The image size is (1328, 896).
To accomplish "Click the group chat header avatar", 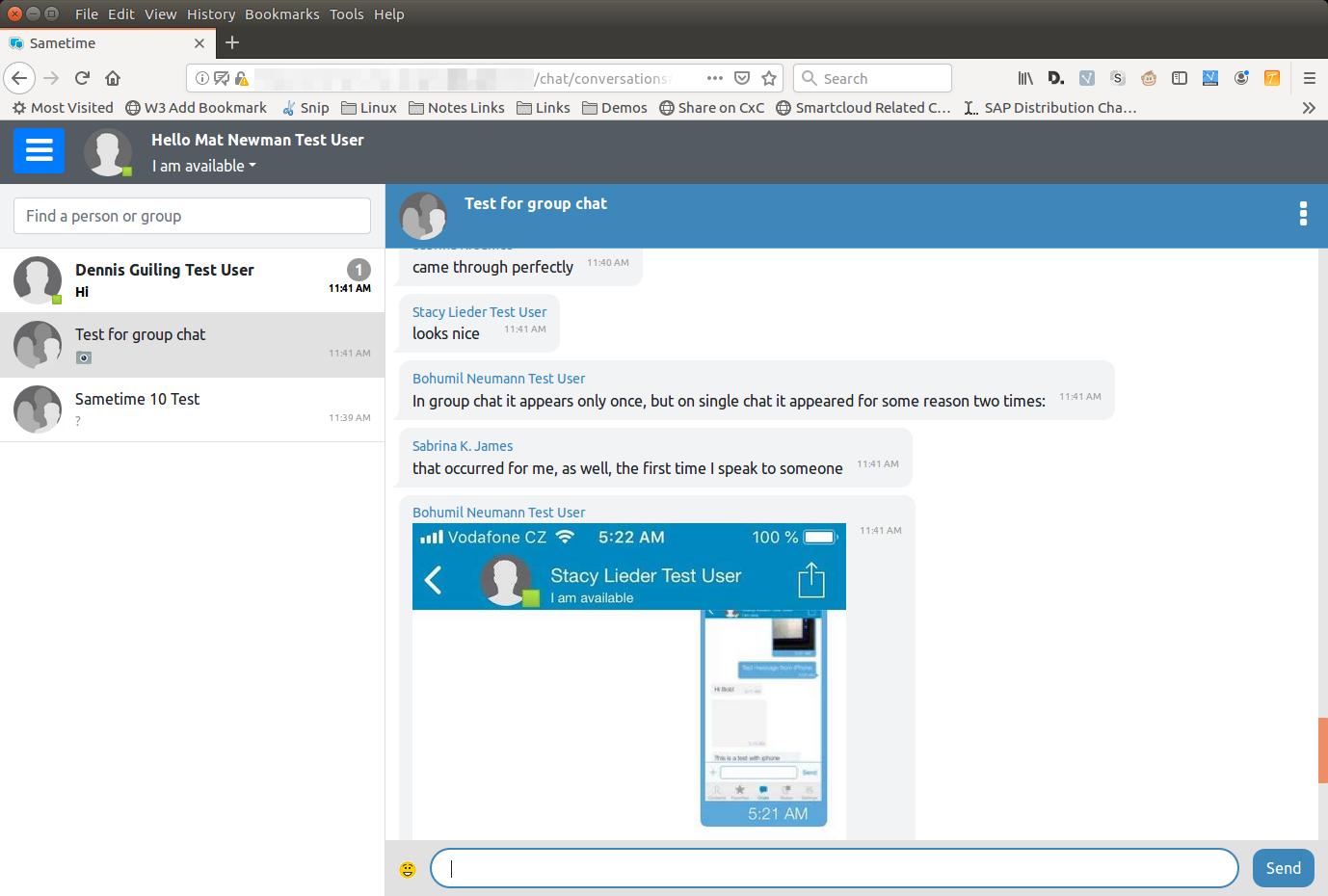I will point(423,216).
